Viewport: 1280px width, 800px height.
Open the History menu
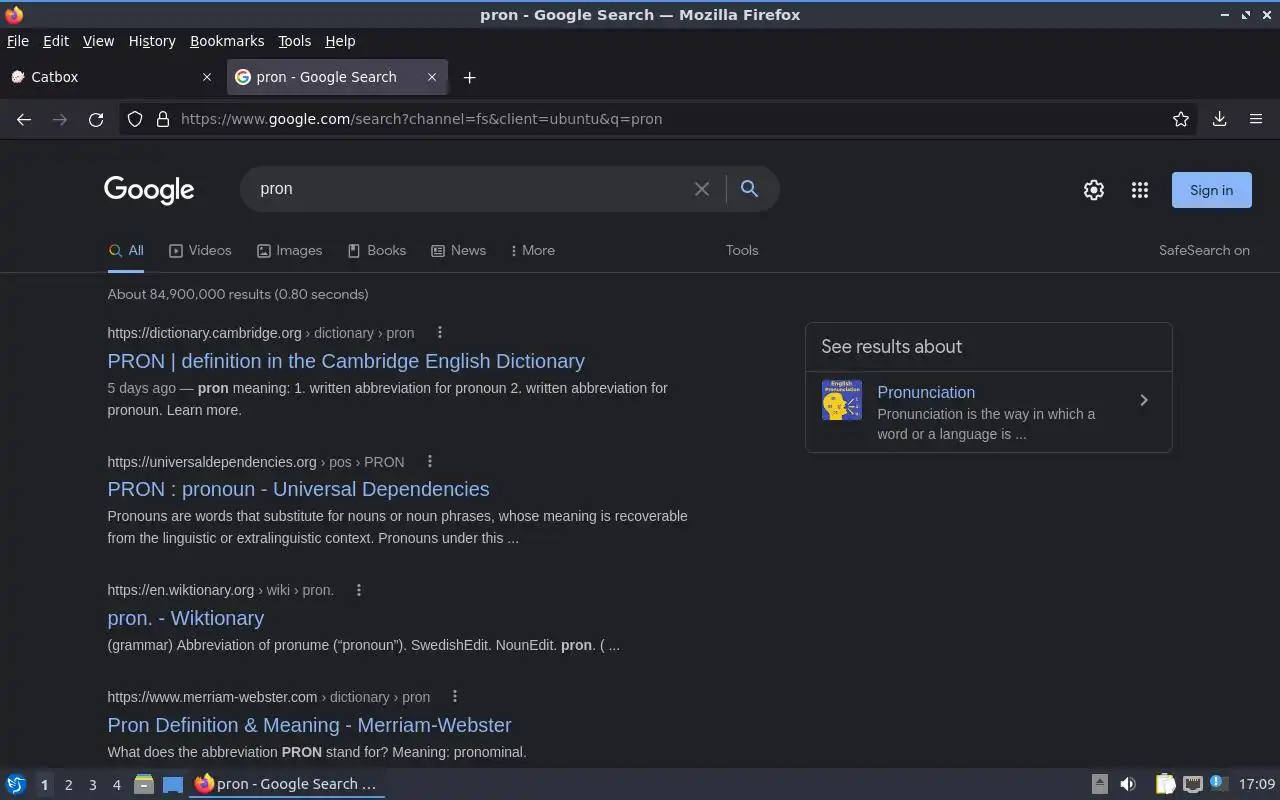click(x=152, y=41)
